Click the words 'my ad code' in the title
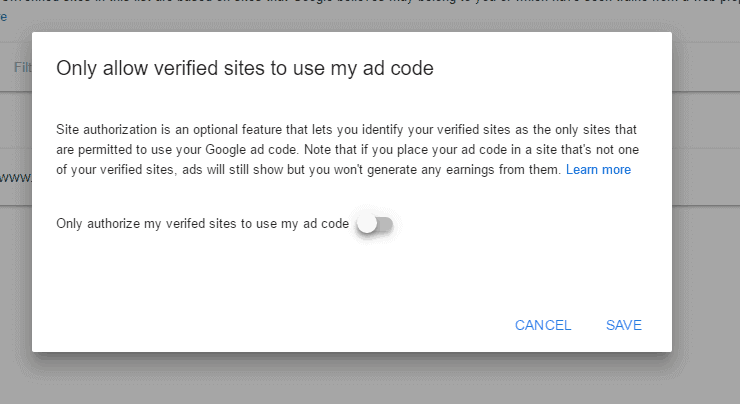The height and width of the screenshot is (404, 740). point(395,68)
